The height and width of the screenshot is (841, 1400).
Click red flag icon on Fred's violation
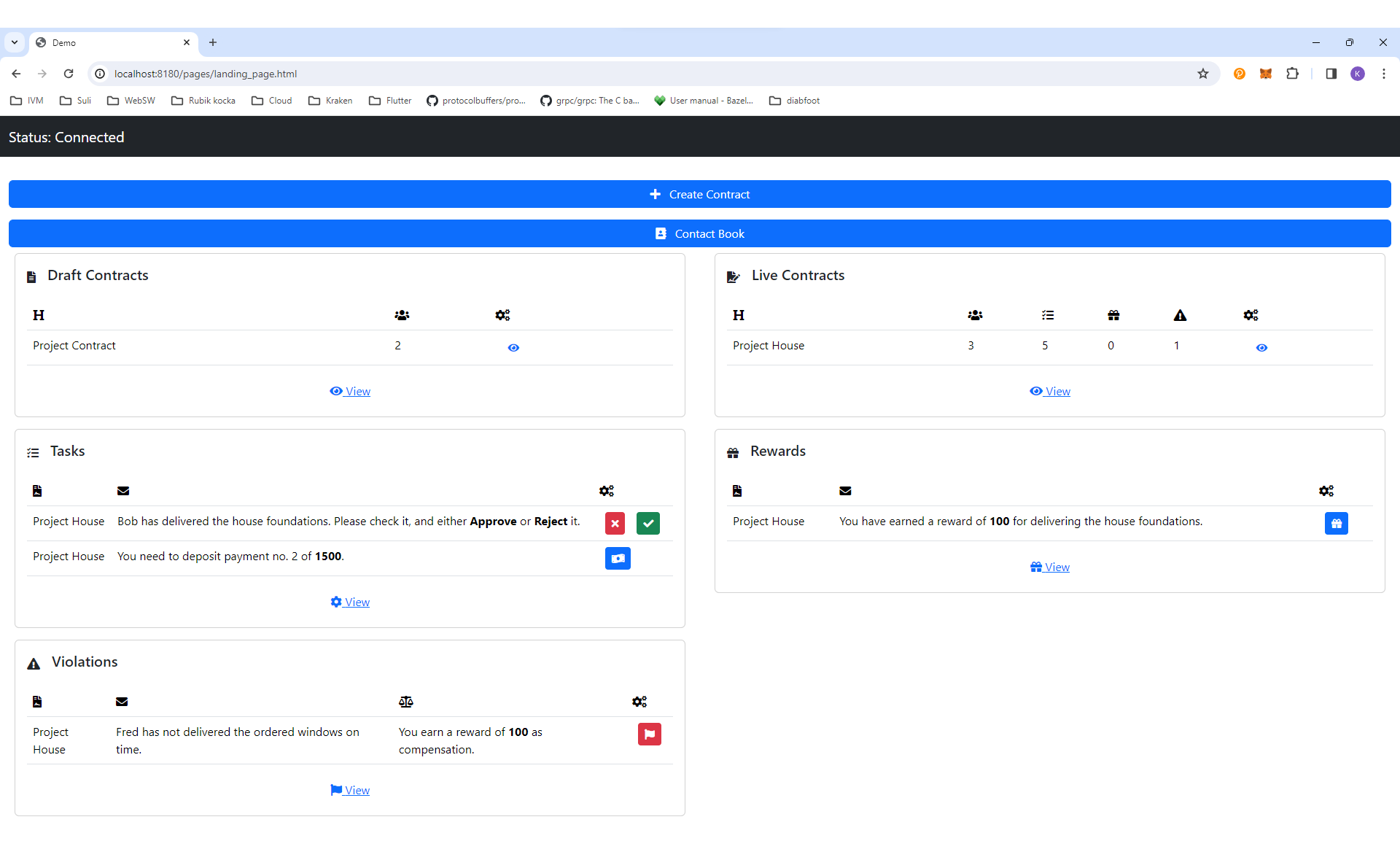pyautogui.click(x=649, y=734)
